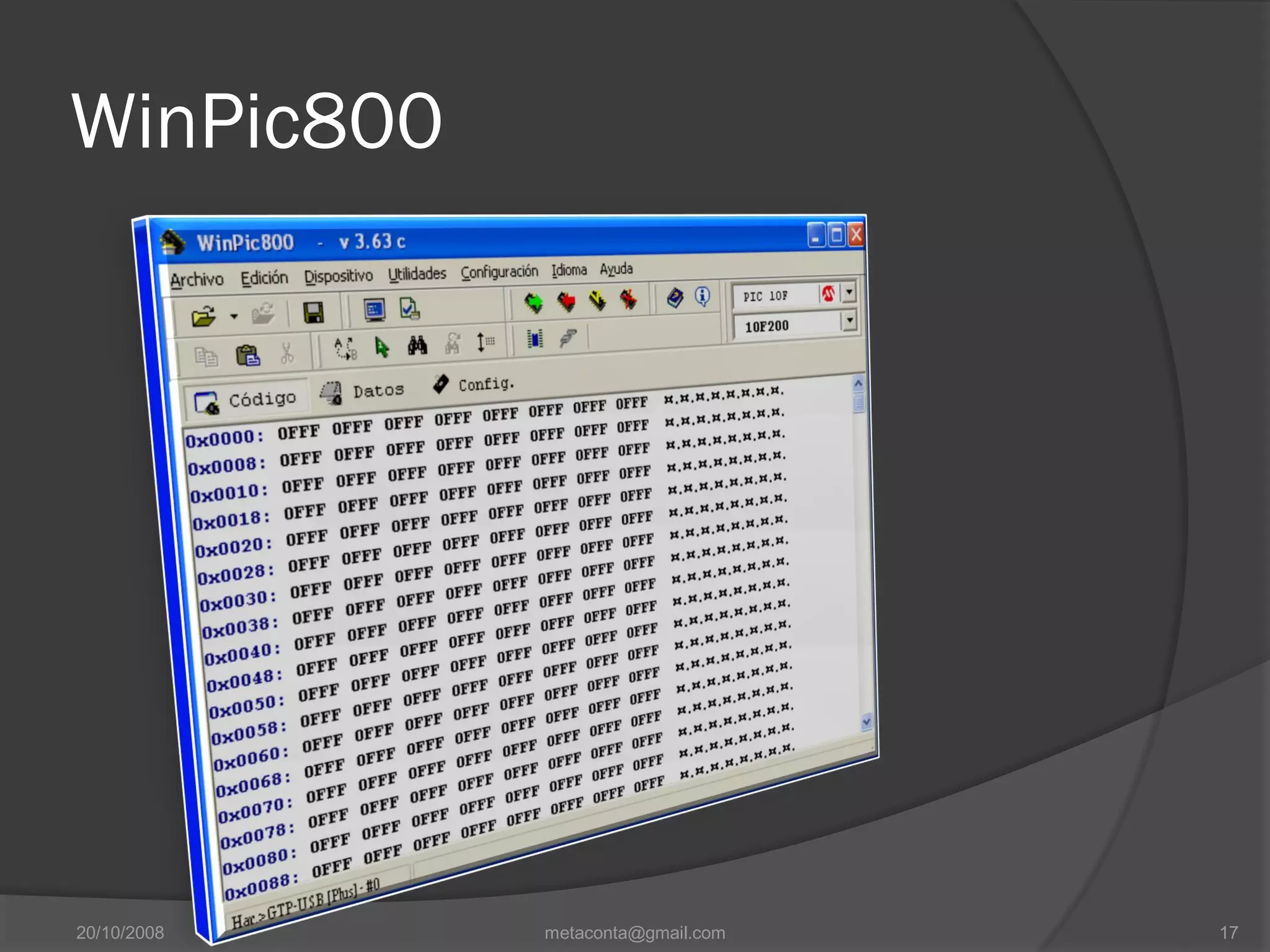Click the blue chip detect device icon
Screen dimensions: 1270x952
535,338
